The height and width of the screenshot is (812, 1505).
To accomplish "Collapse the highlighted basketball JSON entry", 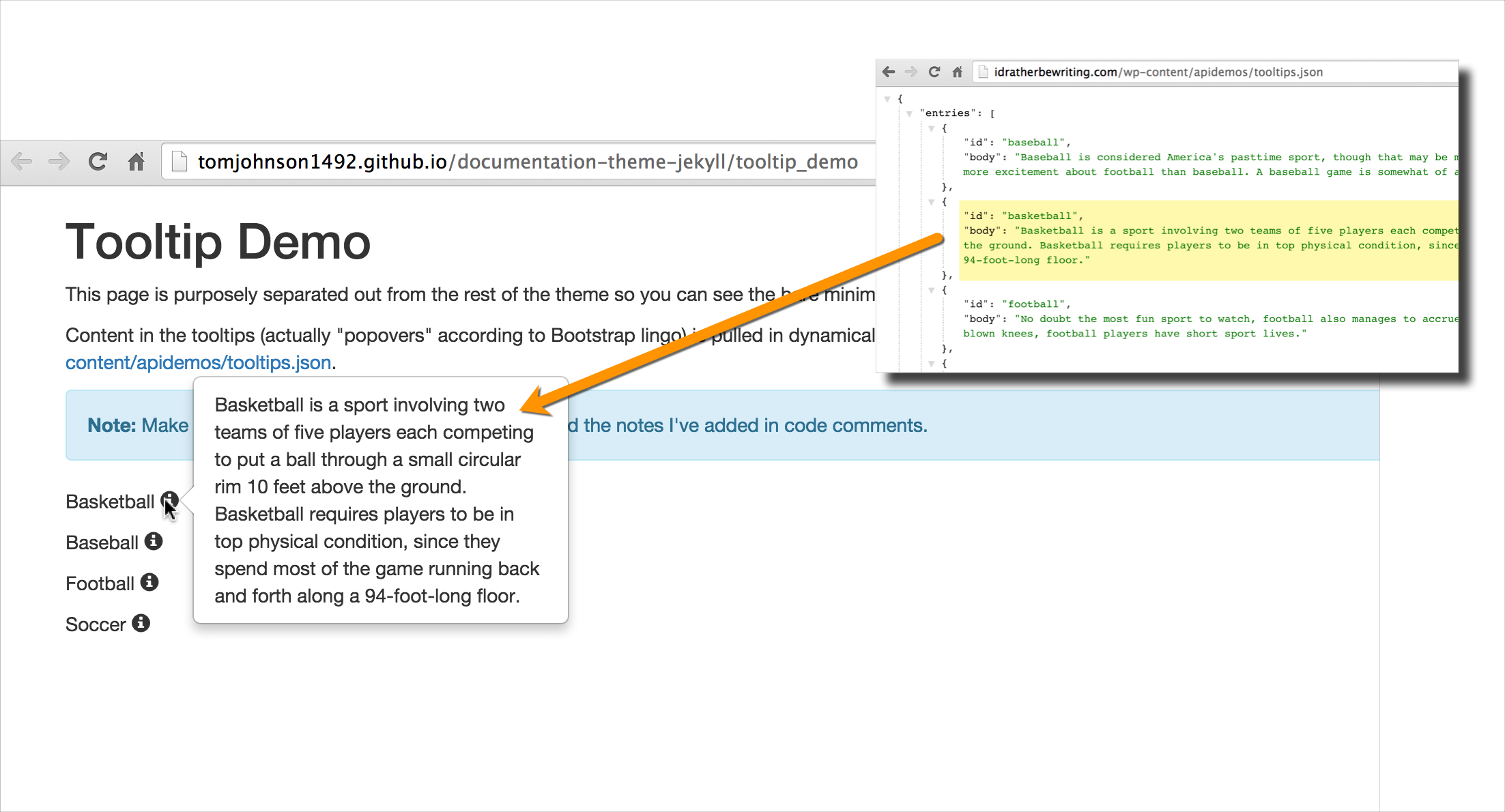I will [931, 202].
